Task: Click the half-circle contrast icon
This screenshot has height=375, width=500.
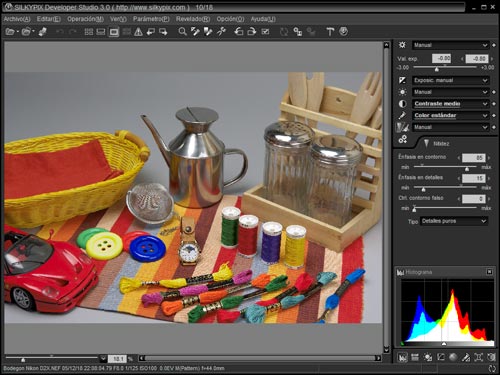Action: pyautogui.click(x=402, y=104)
